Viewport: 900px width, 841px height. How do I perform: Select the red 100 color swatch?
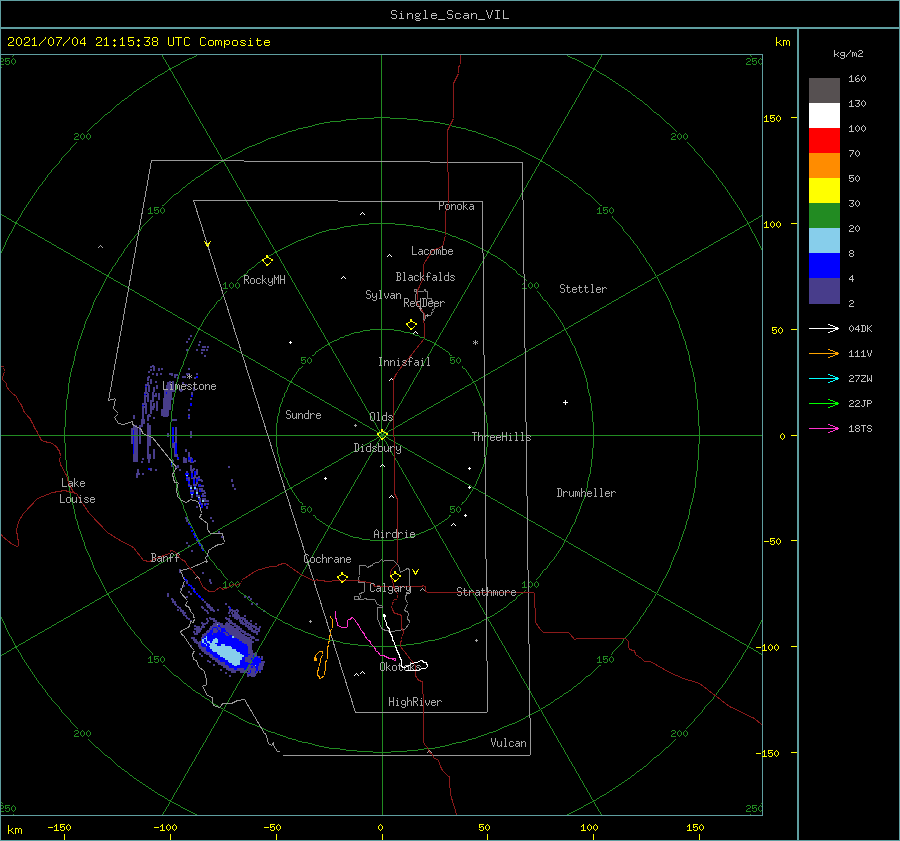824,141
